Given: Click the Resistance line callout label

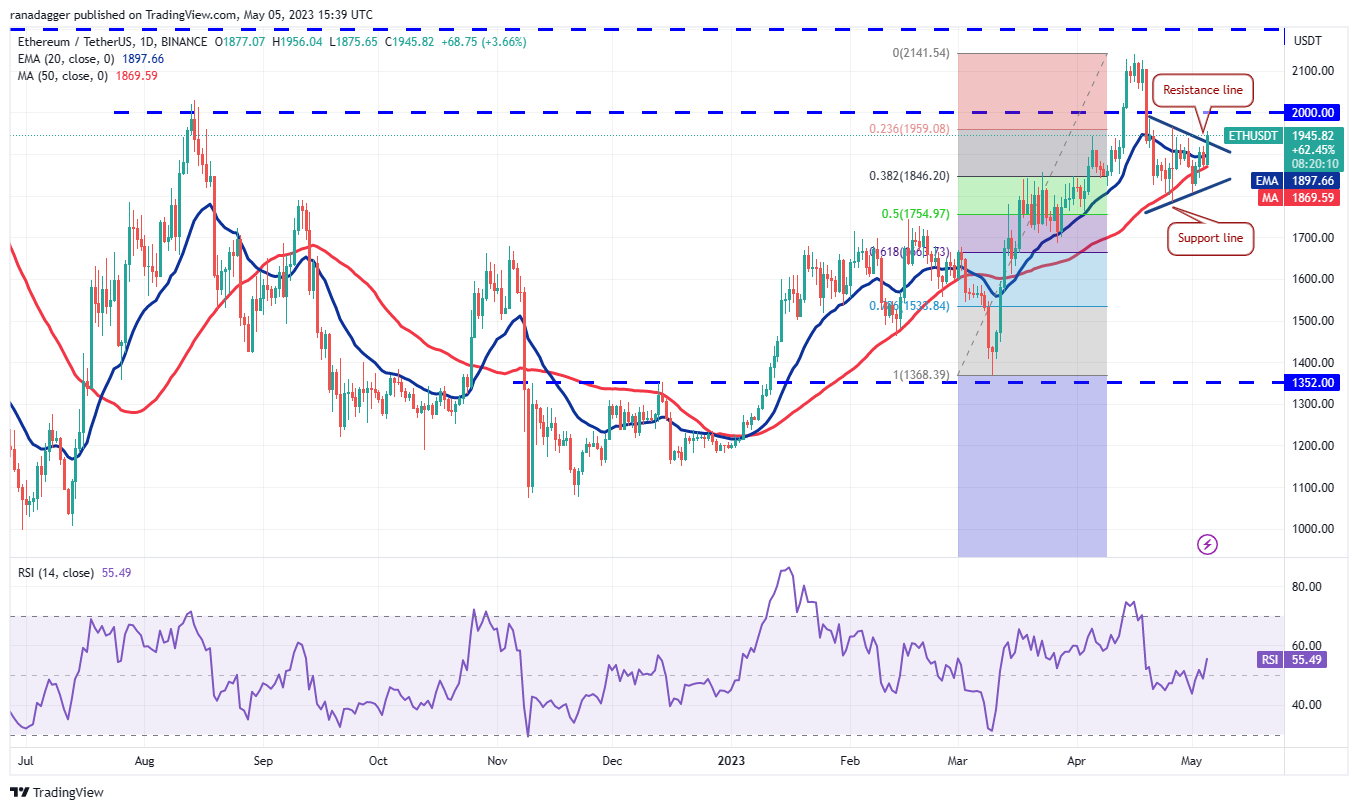Looking at the screenshot, I should pos(1203,90).
